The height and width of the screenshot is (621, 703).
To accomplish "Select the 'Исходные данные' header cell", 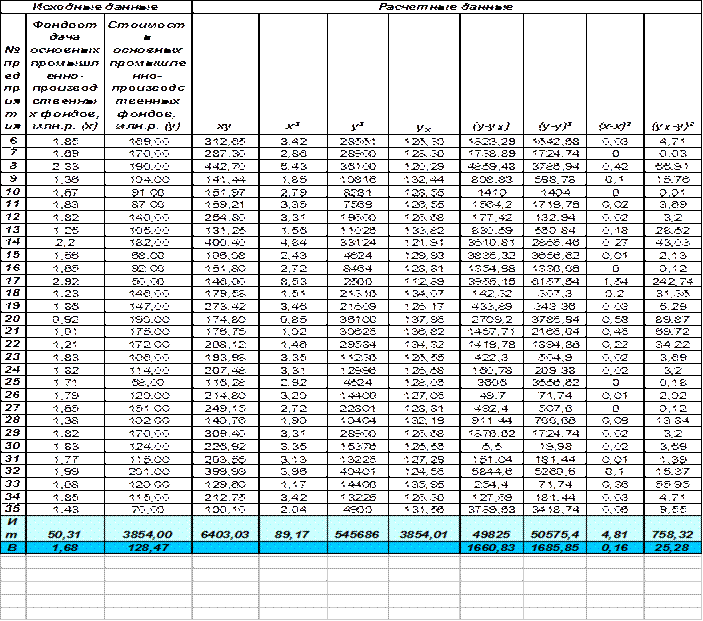I will click(96, 7).
